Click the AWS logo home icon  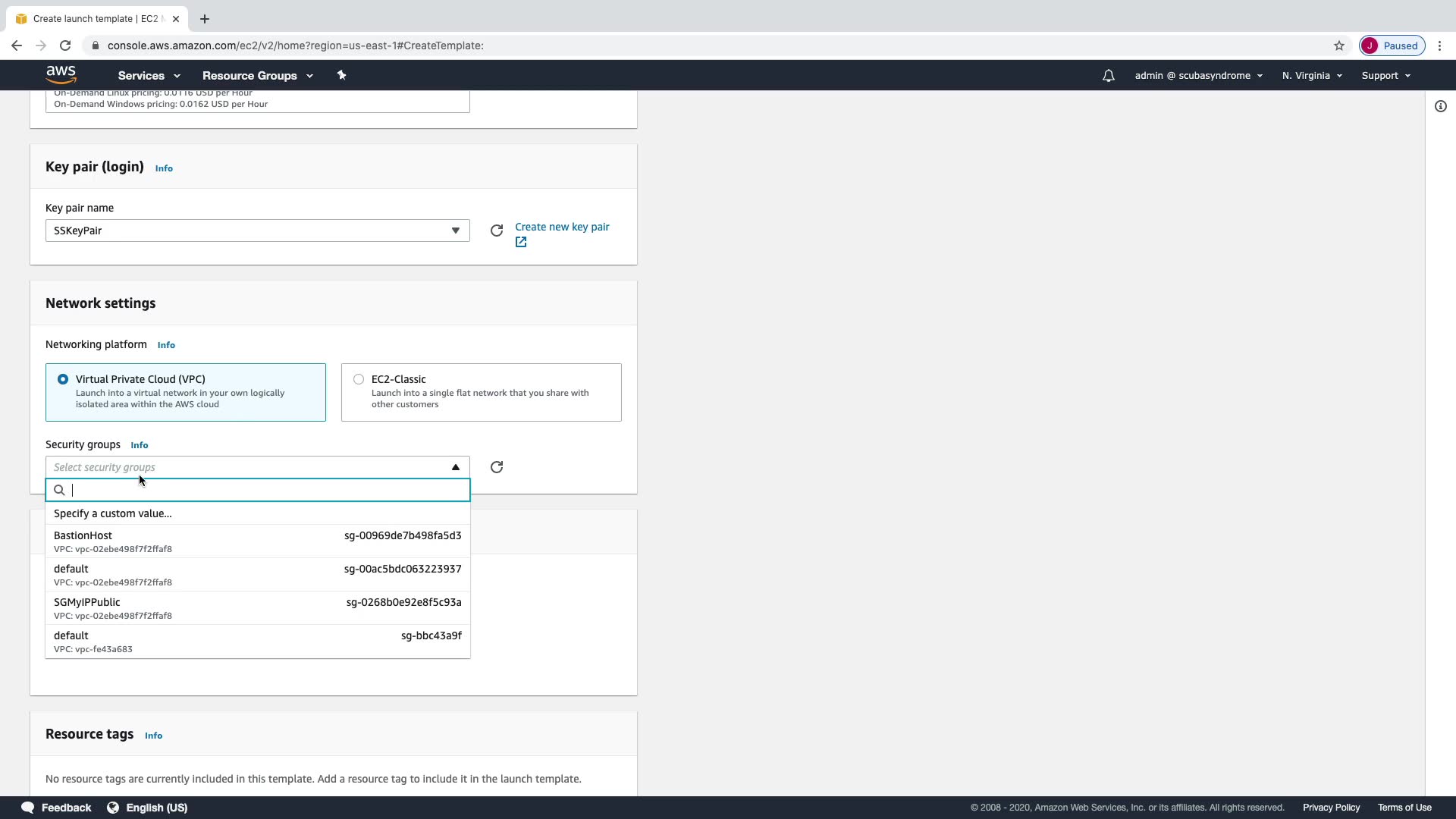[x=61, y=74]
